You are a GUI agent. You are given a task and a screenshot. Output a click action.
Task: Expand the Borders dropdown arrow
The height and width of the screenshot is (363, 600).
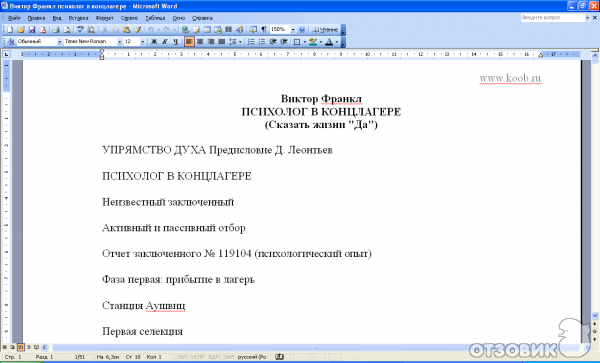click(305, 42)
